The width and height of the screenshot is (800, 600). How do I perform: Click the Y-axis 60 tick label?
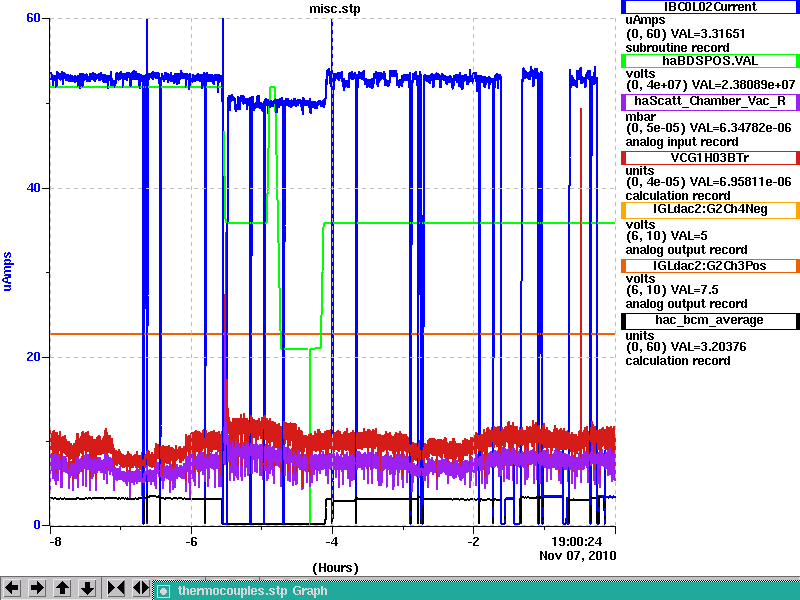33,18
